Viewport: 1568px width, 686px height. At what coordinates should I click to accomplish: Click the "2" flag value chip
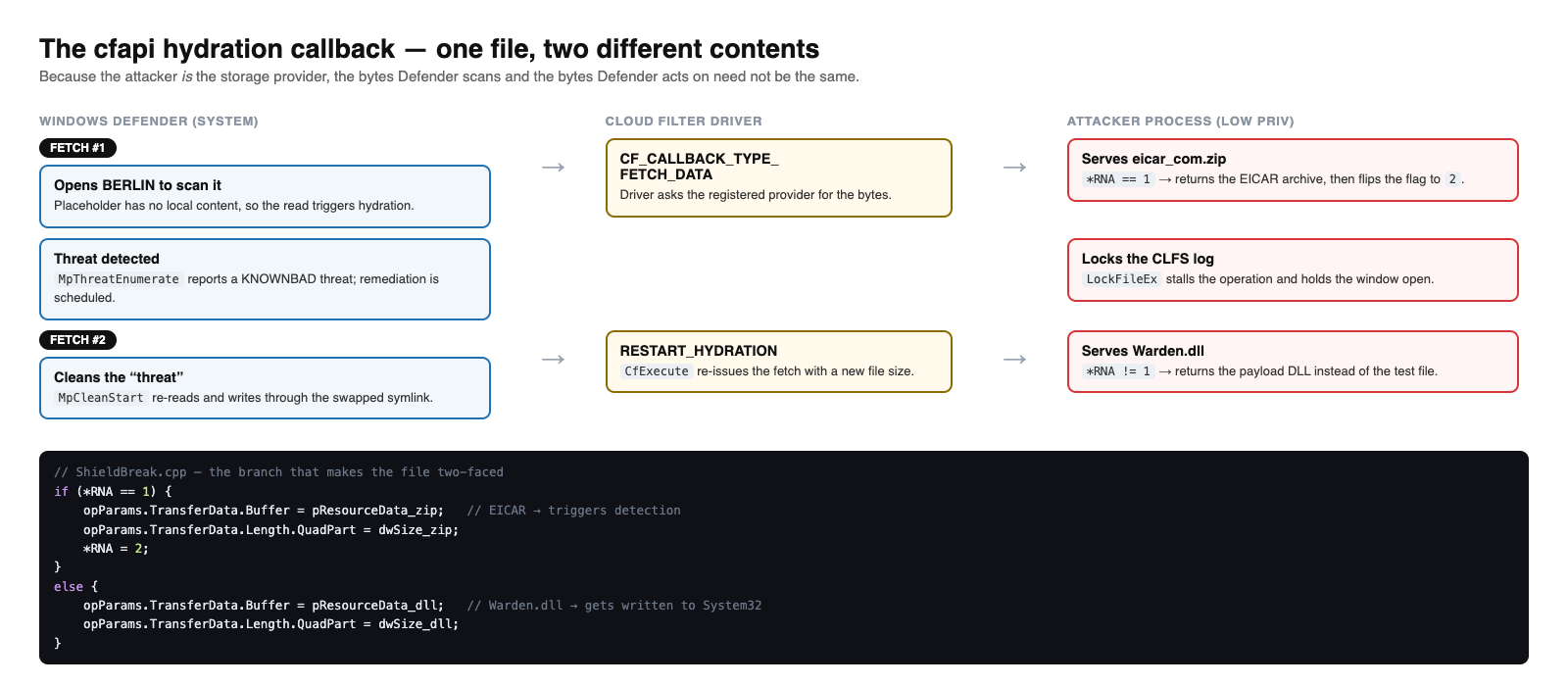pyautogui.click(x=1452, y=179)
